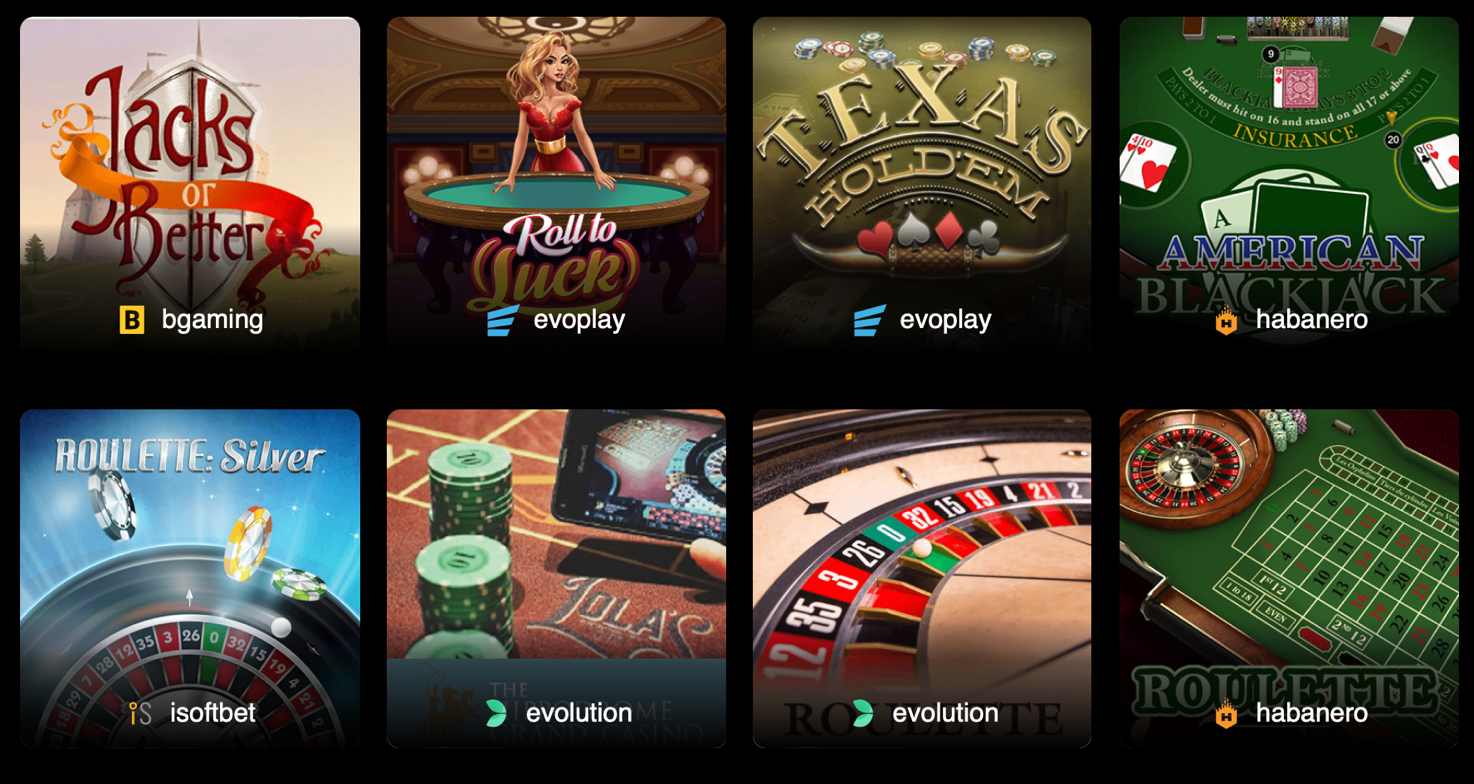Open the habanero Roulette table game
Viewport: 1474px width, 784px height.
[x=1289, y=578]
